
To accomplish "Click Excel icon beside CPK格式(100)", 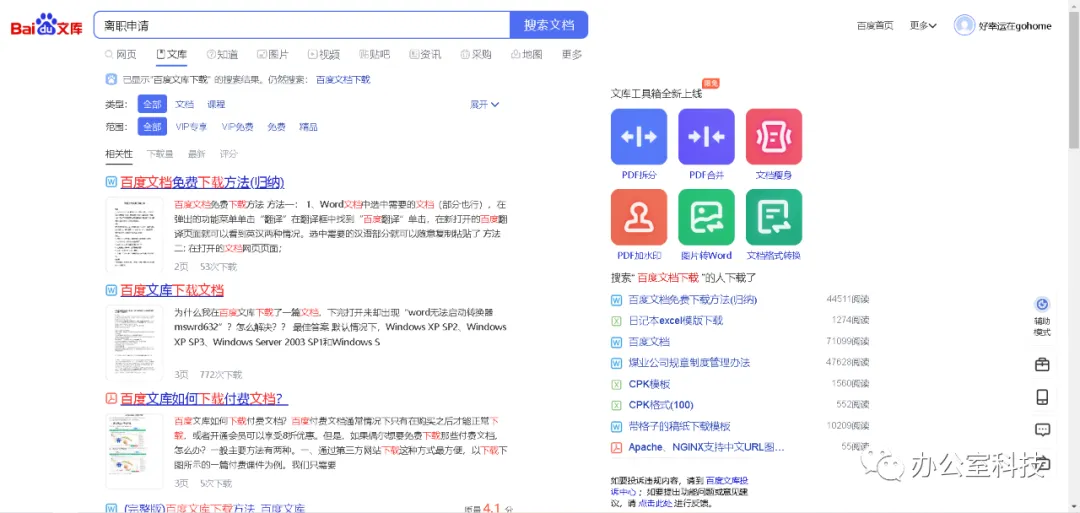I will click(616, 405).
